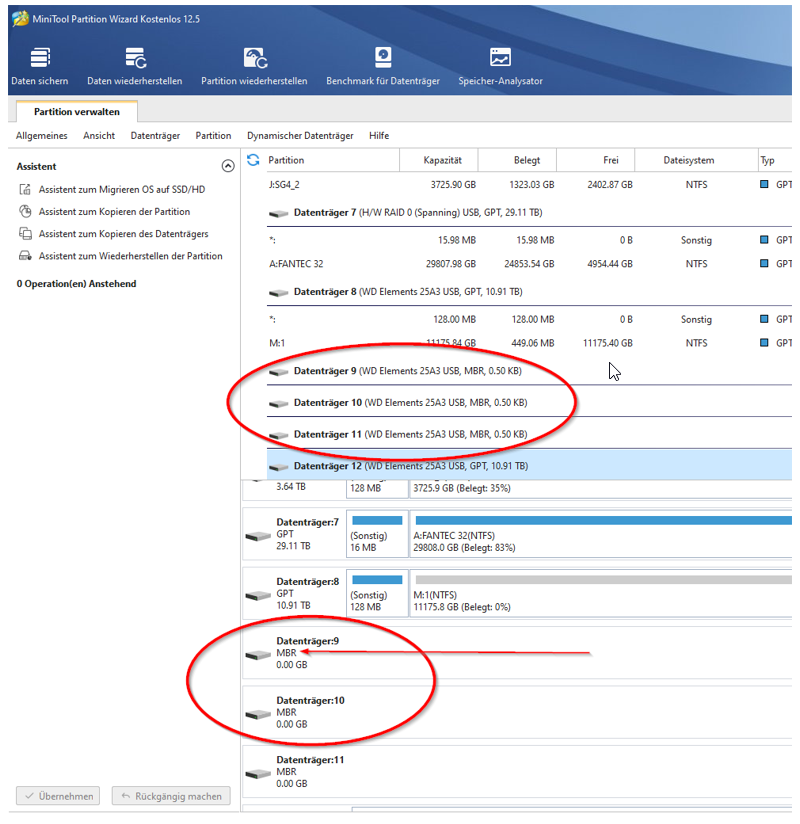This screenshot has height=824, width=800.
Task: Click disk icon of Datenträger 11 list row
Action: [x=279, y=435]
